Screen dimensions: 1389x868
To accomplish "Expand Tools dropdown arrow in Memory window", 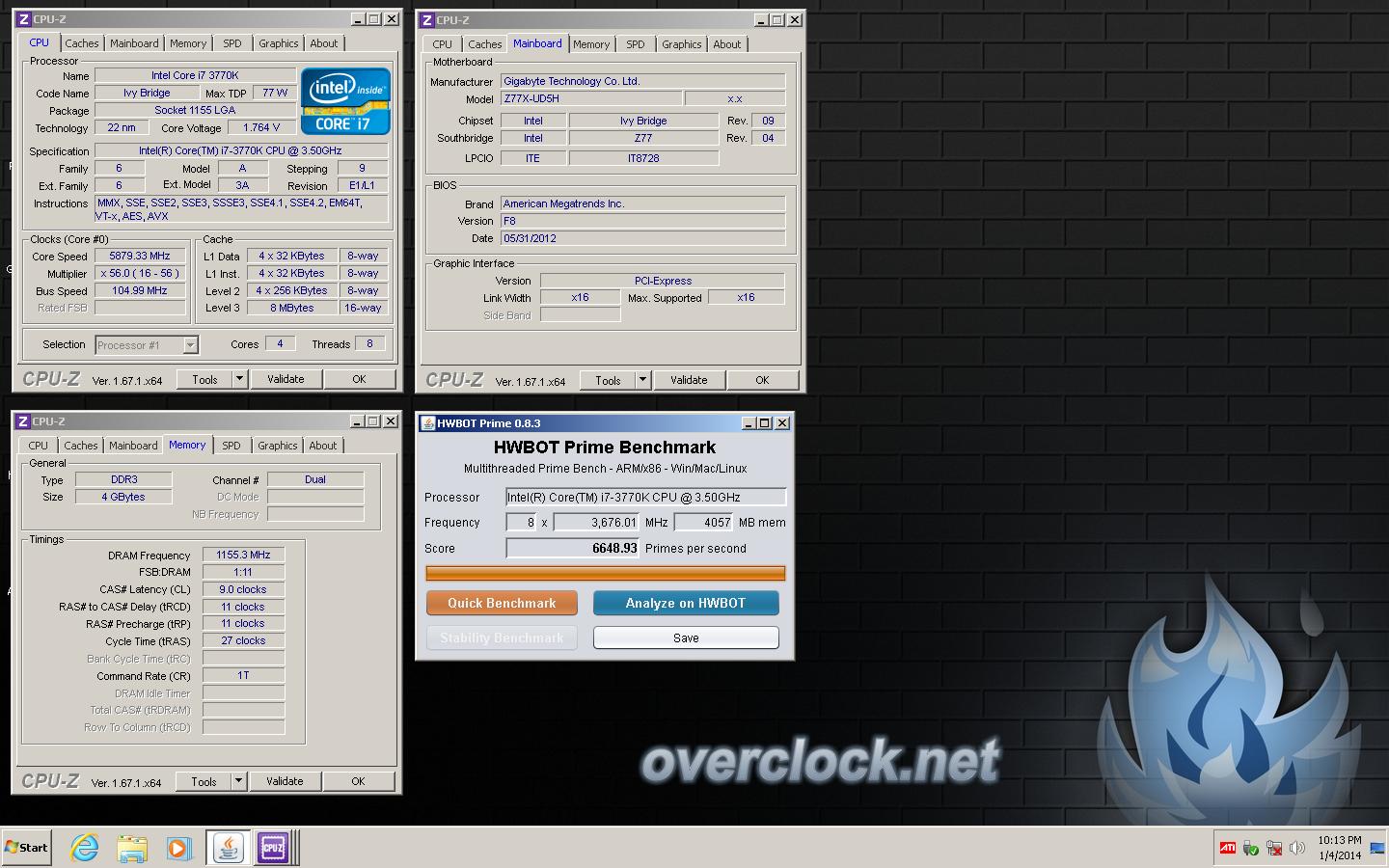I will click(238, 781).
